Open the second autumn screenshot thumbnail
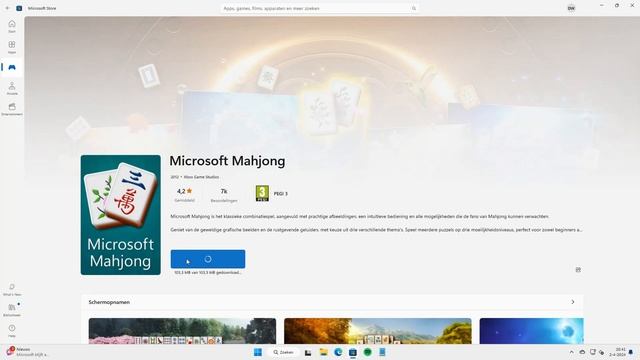 point(378,331)
